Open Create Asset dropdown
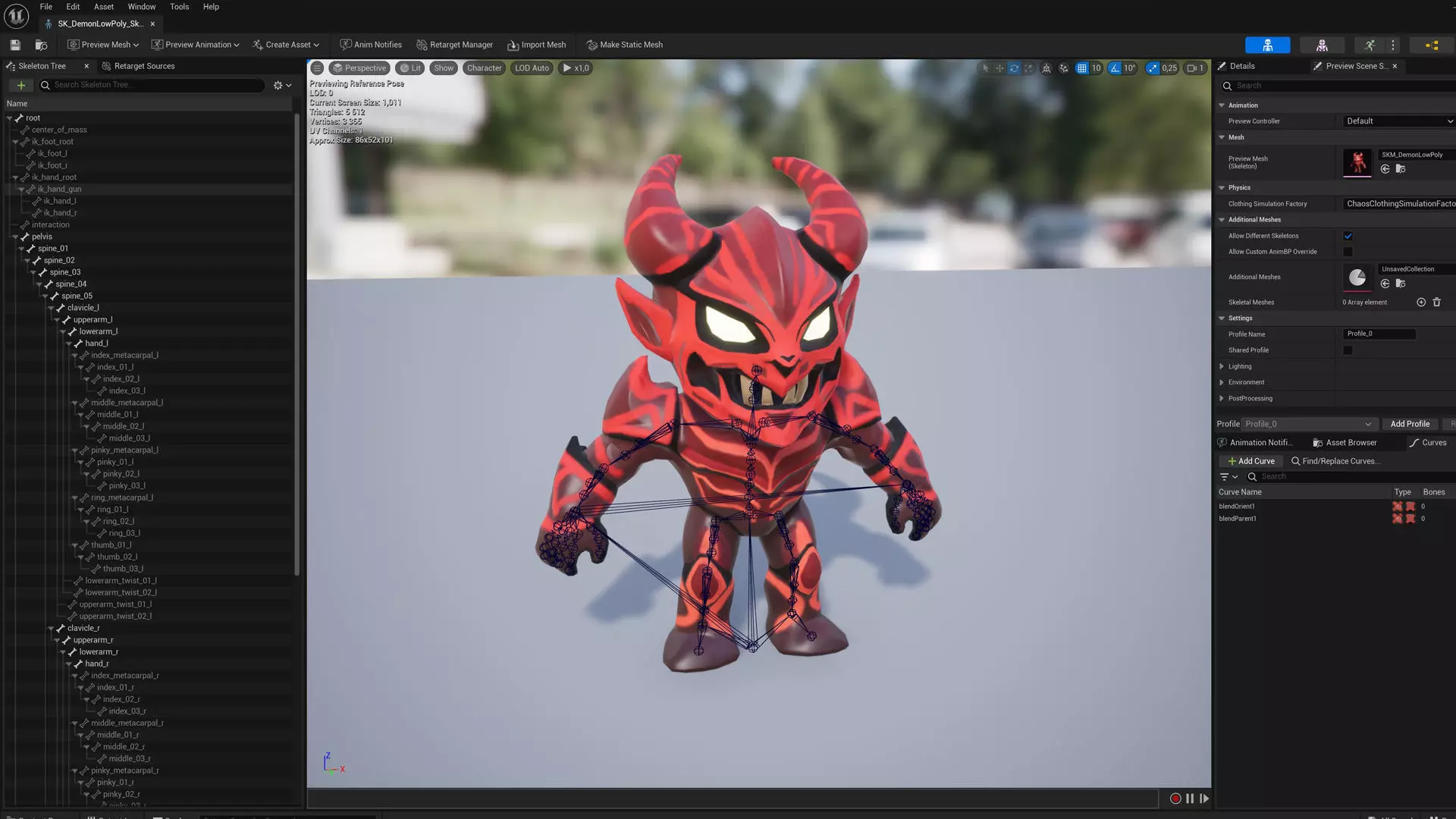This screenshot has width=1456, height=819. 286,45
